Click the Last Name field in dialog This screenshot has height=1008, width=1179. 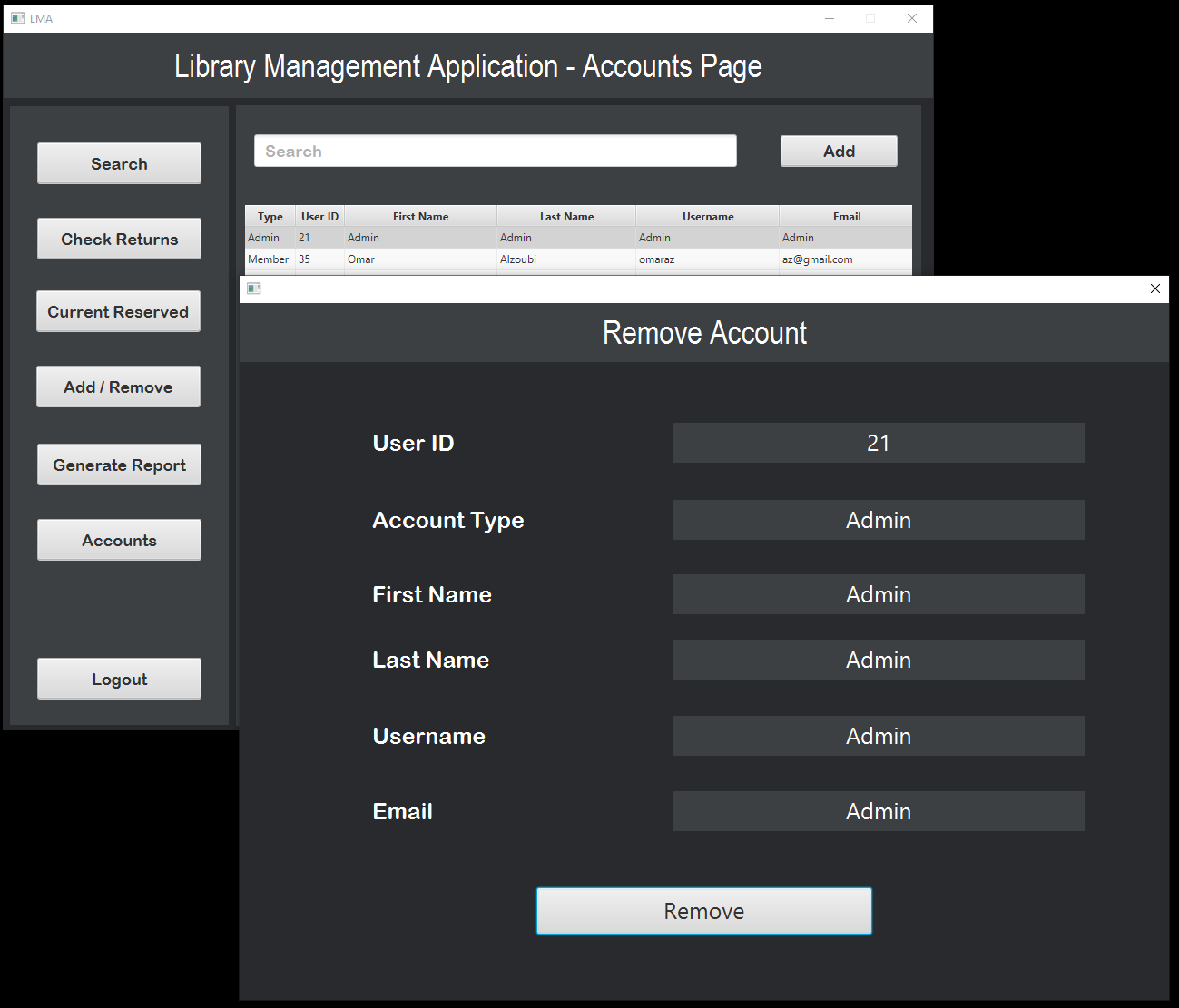(878, 660)
